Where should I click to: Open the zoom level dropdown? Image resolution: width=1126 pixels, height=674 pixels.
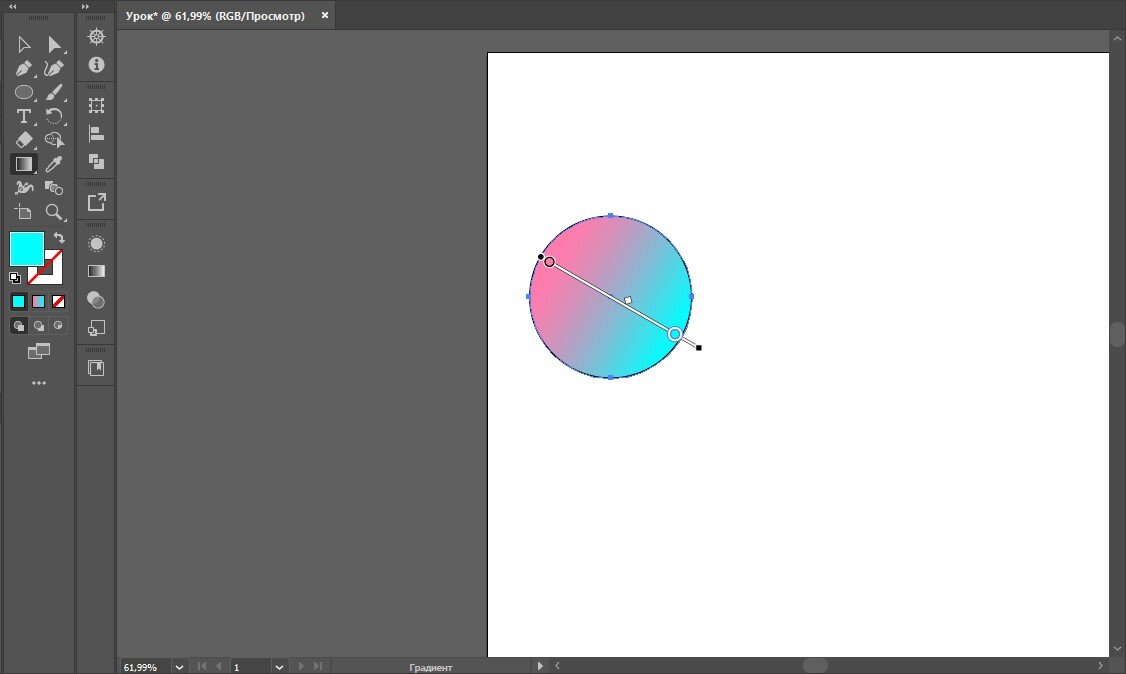point(179,667)
